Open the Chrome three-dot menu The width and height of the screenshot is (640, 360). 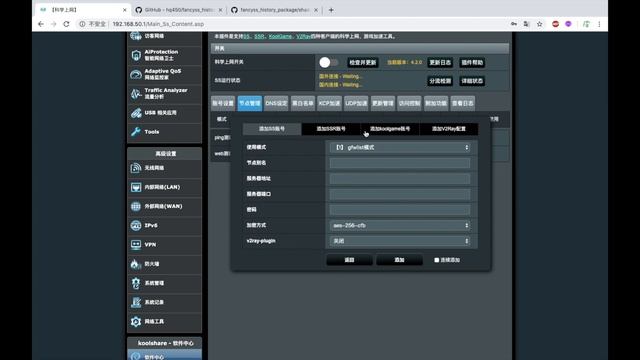[599, 24]
